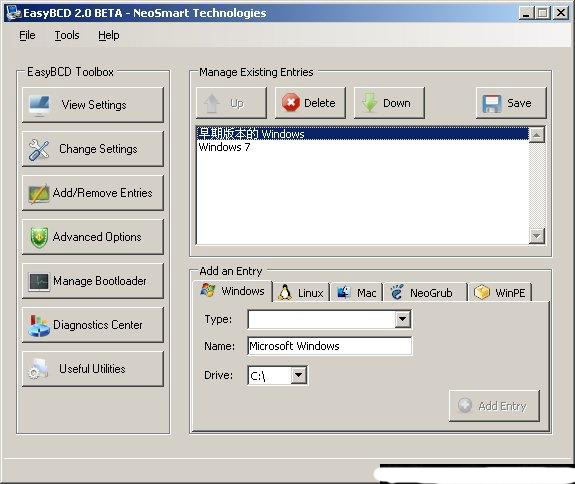Image resolution: width=575 pixels, height=484 pixels.
Task: Click the Diagnostics Center chart icon
Action: pos(39,326)
